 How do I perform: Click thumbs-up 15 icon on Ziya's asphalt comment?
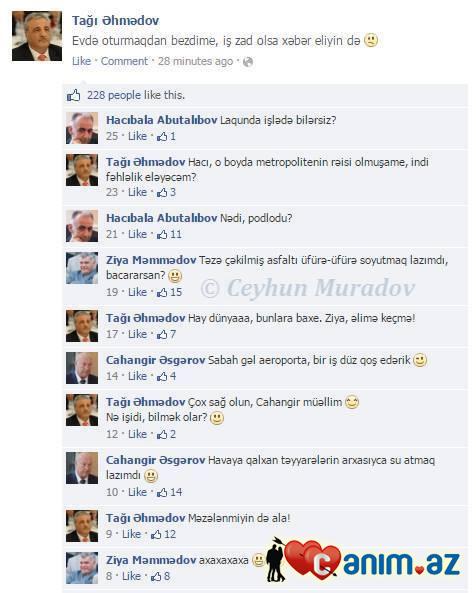[x=162, y=292]
